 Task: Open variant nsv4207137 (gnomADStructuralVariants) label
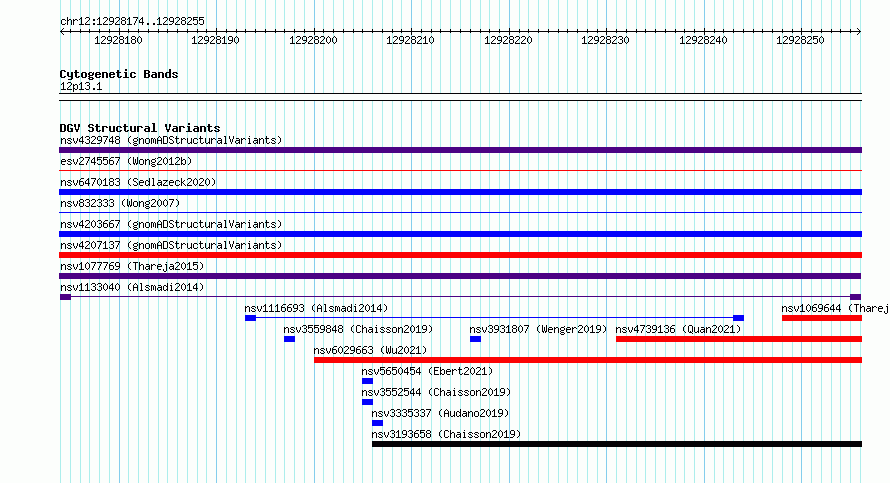[x=171, y=245]
